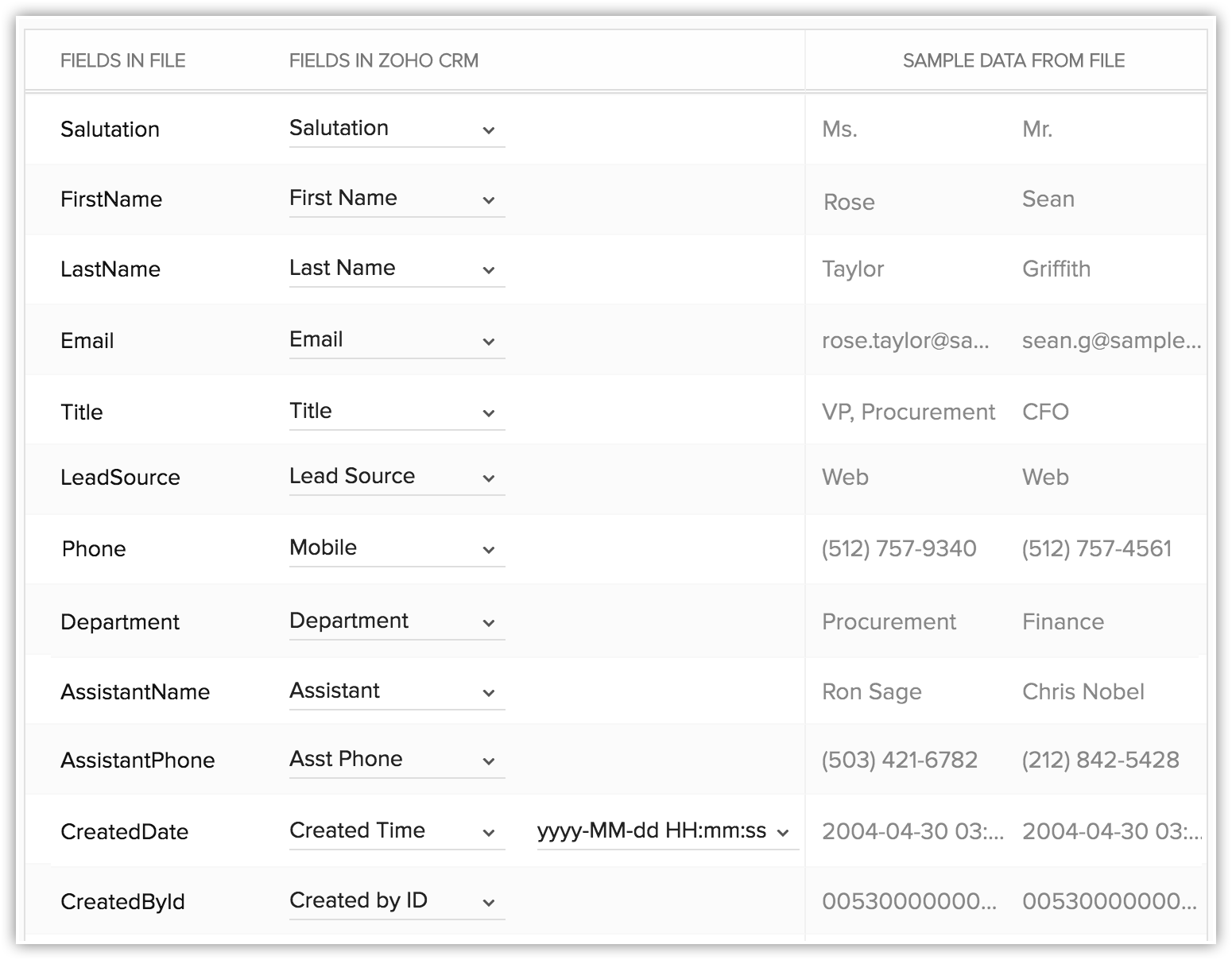The height and width of the screenshot is (960, 1232).
Task: Open the Mobile mapping dropdown for Phone
Action: coord(397,548)
